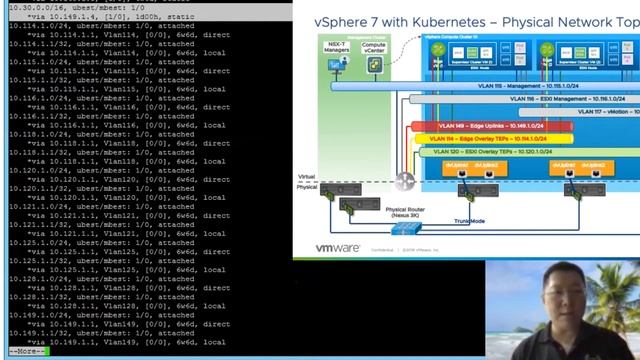Click the terminal line 10.121.1.0/24 attached
This screenshot has height=360, width=640.
point(102,207)
